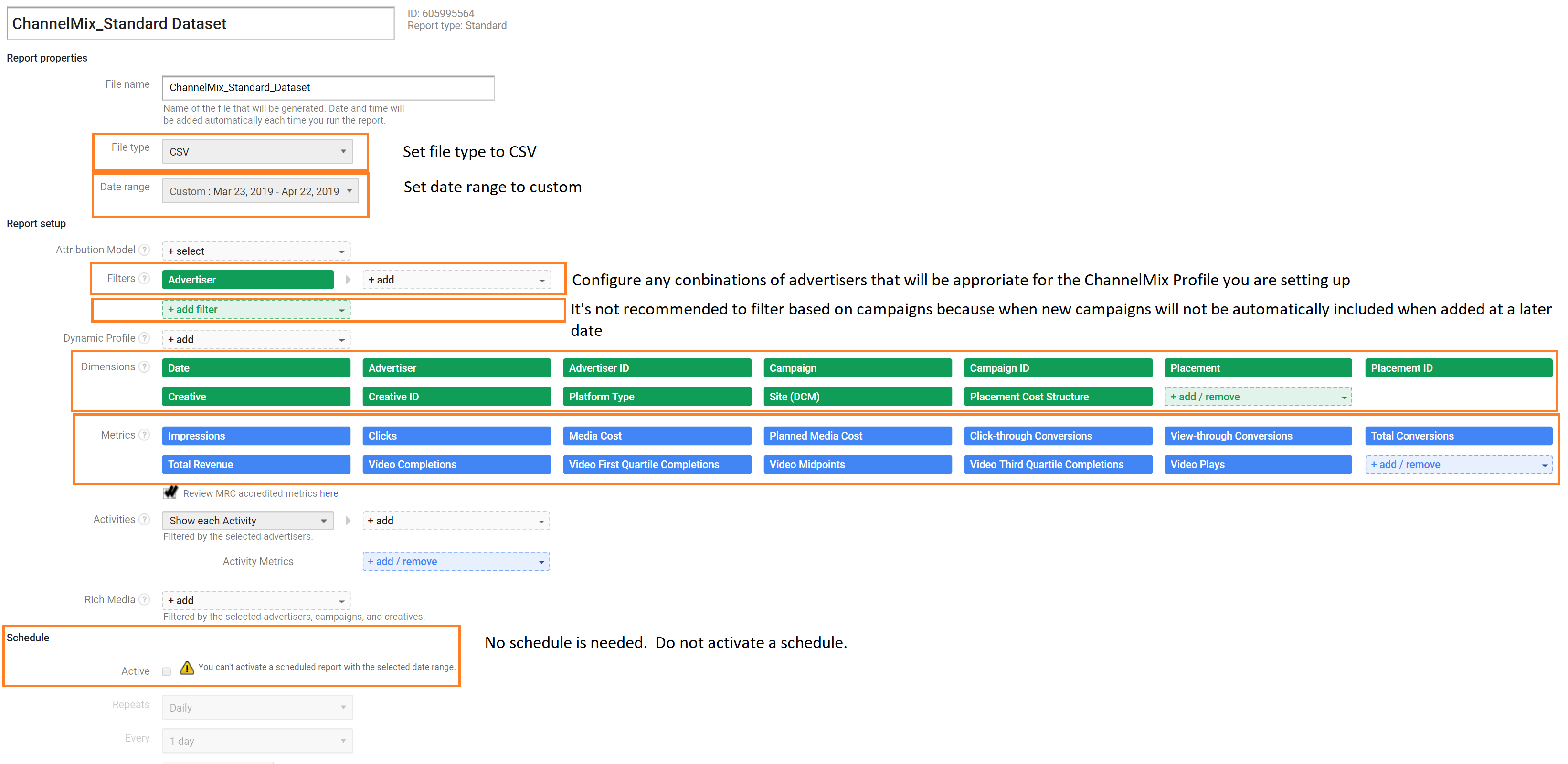Screen dimensions: 1568x764
Task: Select Video Third Quartile Completions metric chip
Action: pos(1058,465)
